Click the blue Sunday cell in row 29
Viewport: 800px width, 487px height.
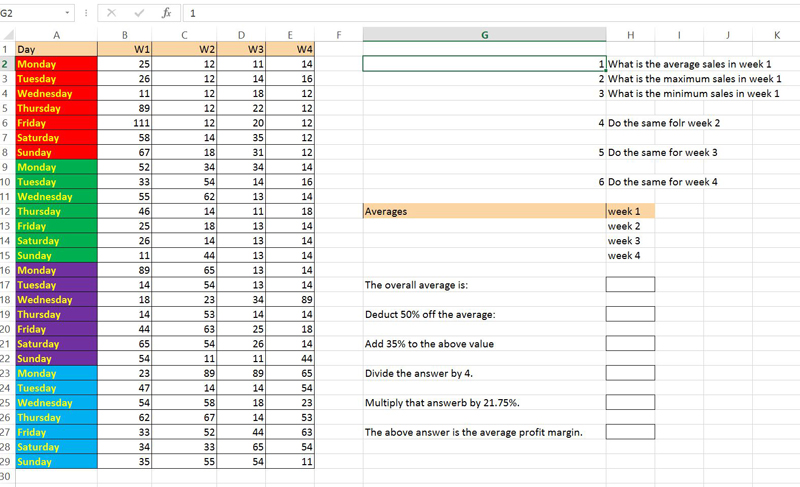tap(57, 462)
